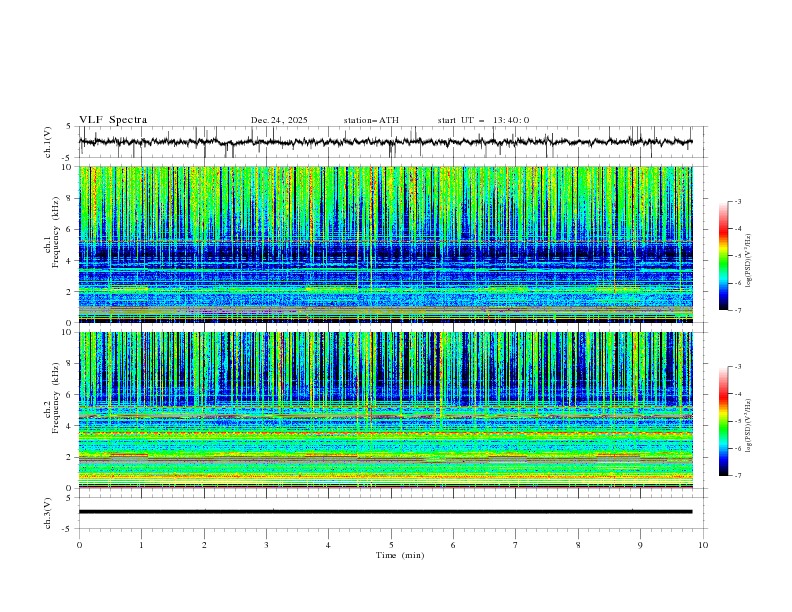Click the "VLF Spectra" plot title

[x=113, y=120]
